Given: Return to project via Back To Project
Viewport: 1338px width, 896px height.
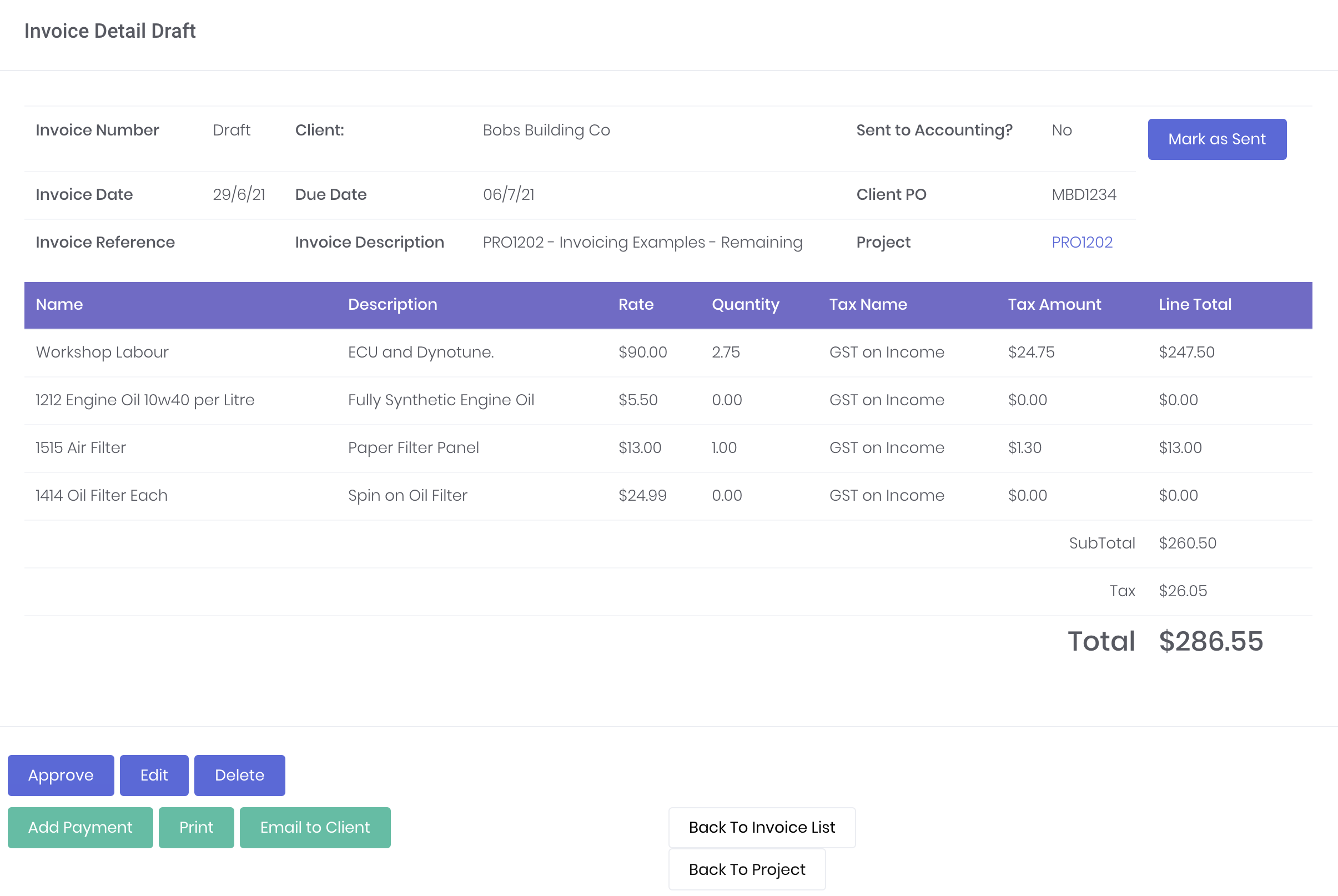Looking at the screenshot, I should coord(747,869).
